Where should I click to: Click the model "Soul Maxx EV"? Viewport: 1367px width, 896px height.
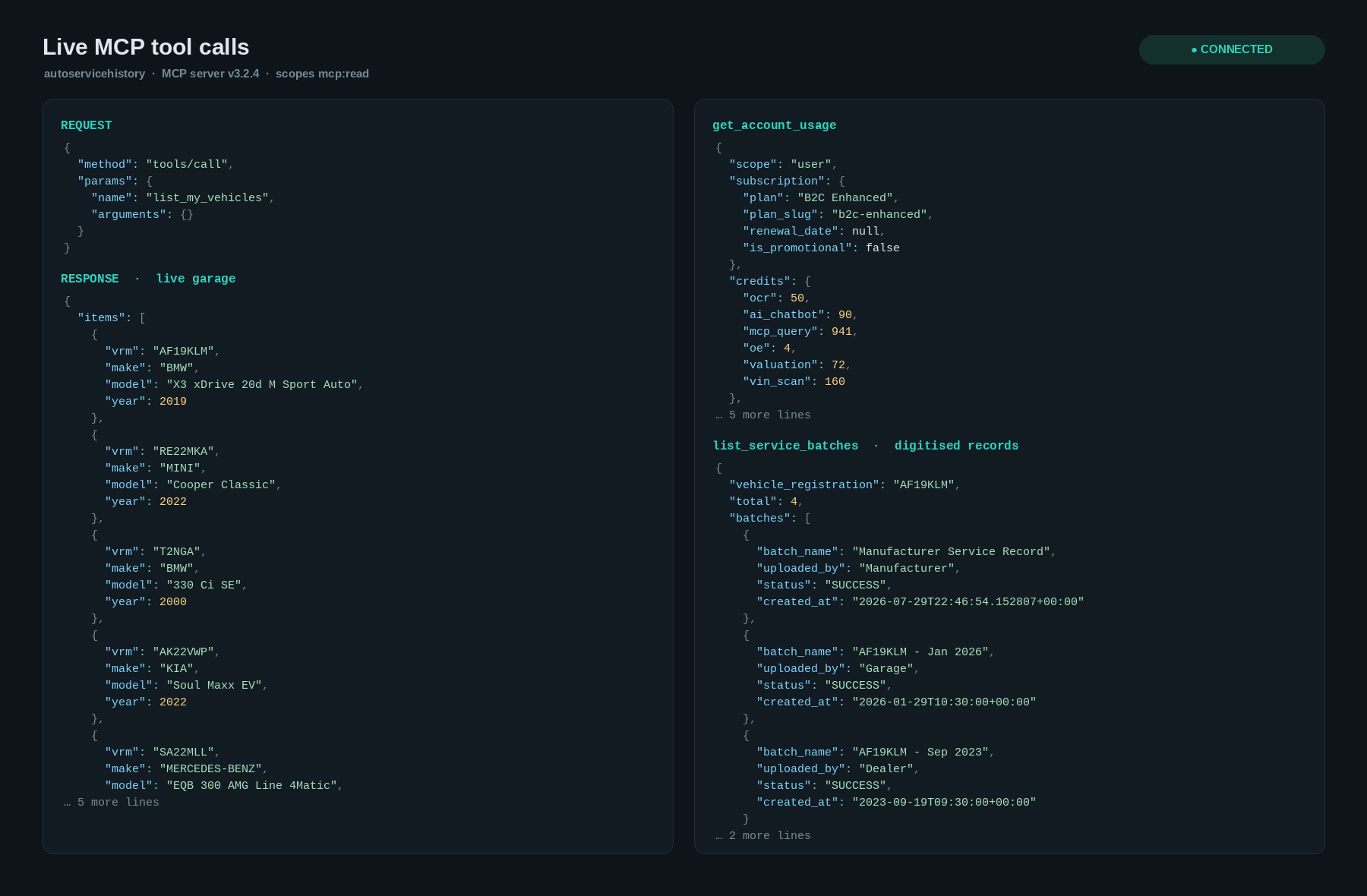pyautogui.click(x=214, y=686)
